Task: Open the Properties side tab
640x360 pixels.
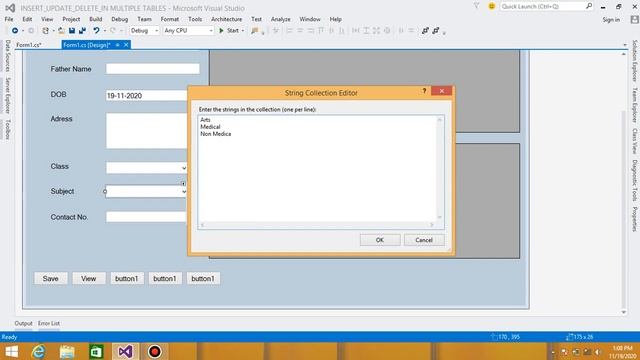Action: coord(635,219)
